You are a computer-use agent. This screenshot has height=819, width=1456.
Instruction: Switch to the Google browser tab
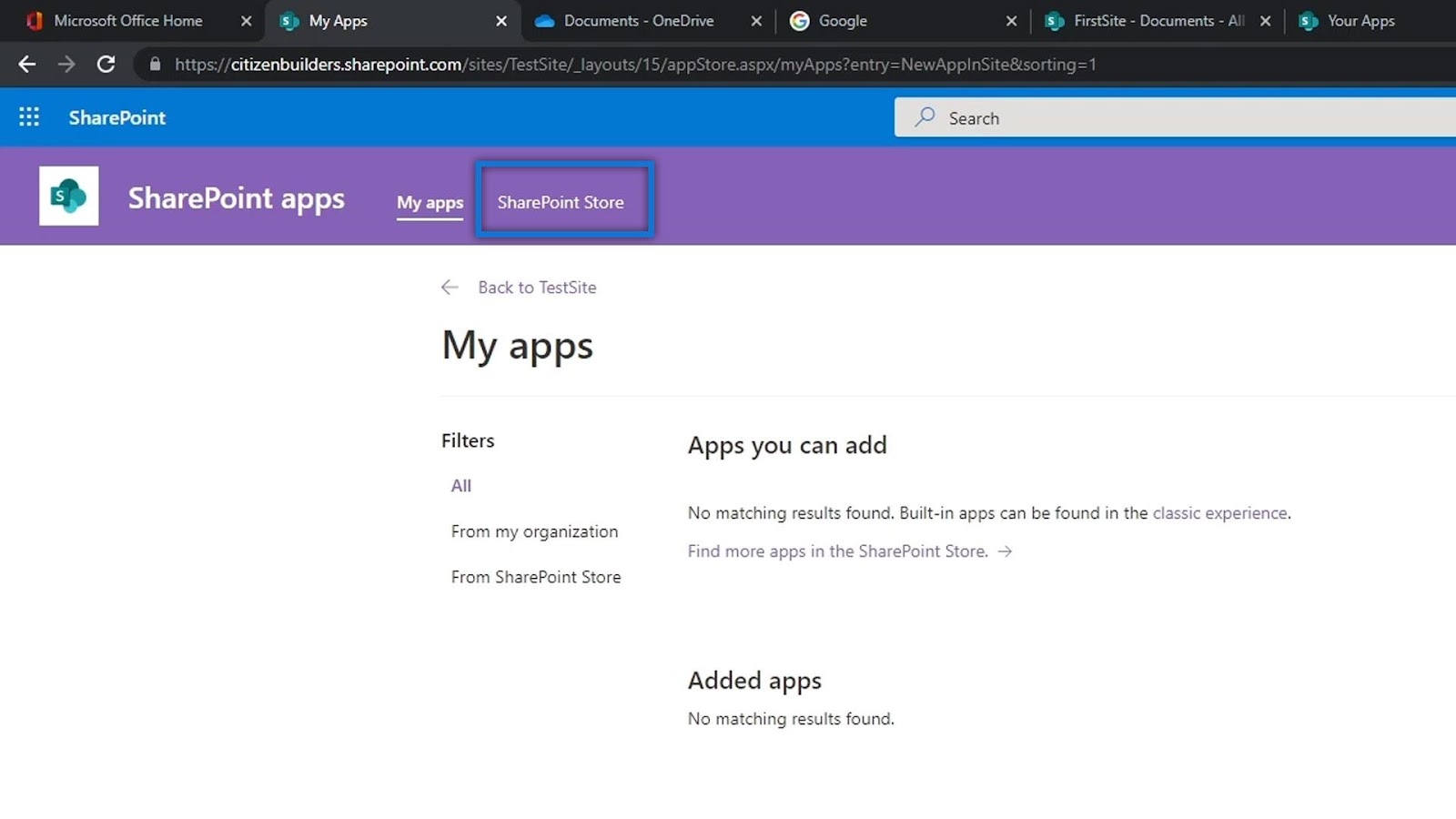(842, 21)
